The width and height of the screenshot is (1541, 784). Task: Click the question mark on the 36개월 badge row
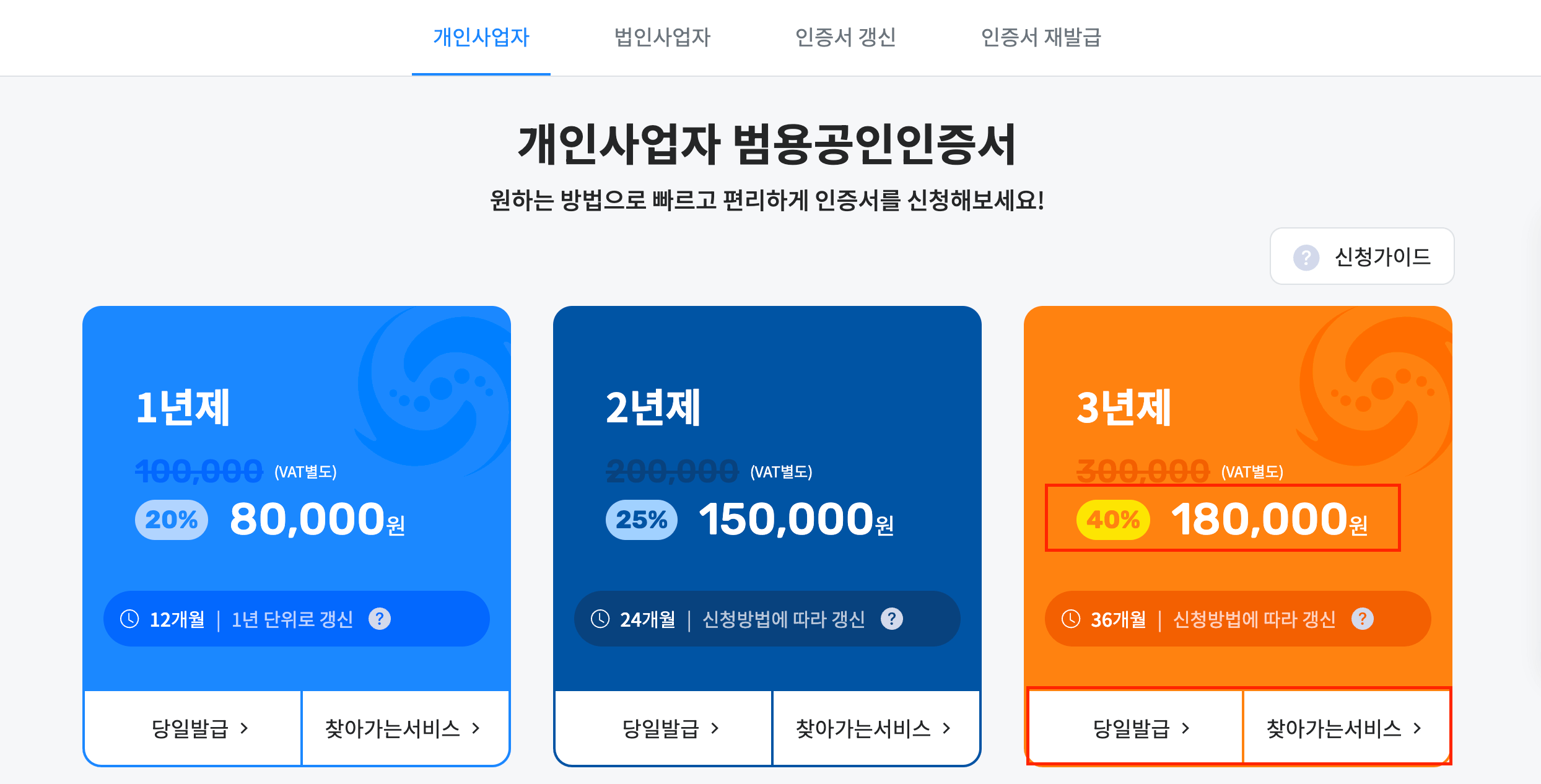click(1363, 619)
